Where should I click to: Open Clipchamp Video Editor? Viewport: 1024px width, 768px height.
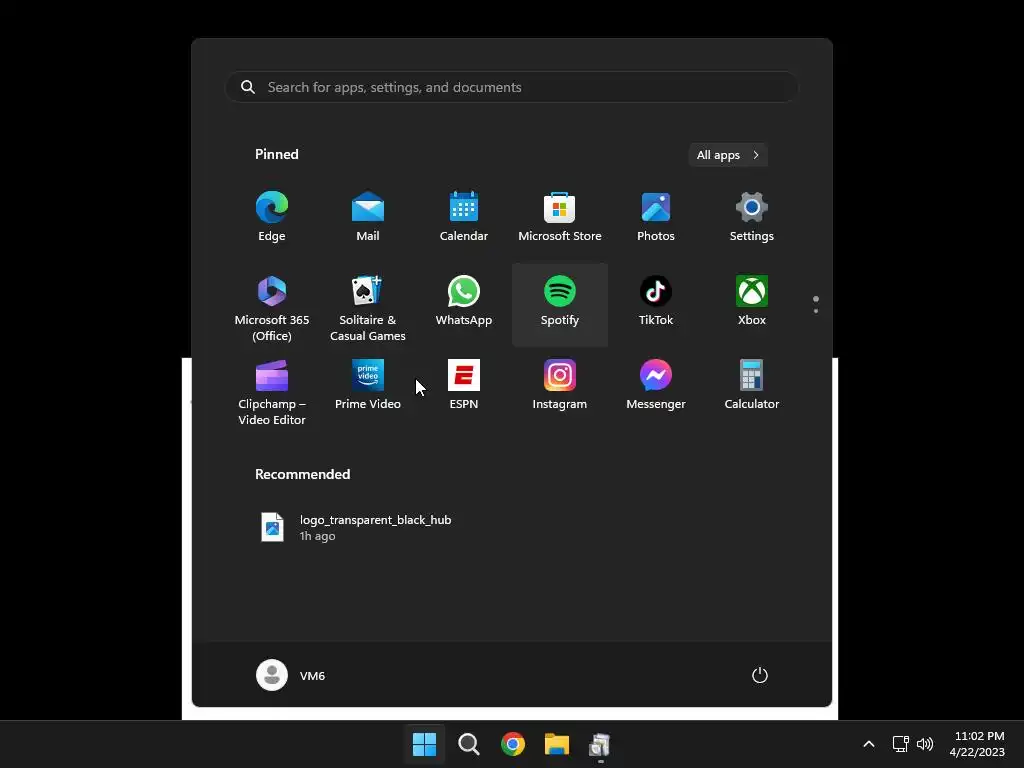click(272, 389)
